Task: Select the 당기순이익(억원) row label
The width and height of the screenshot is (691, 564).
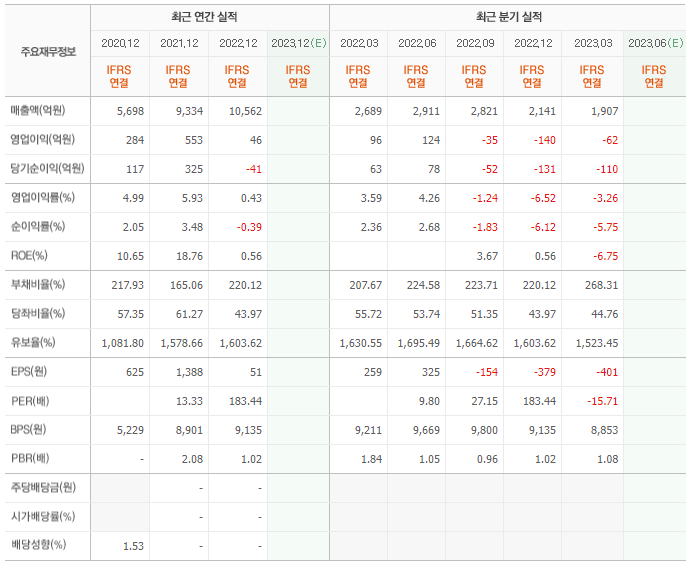Action: pos(47,168)
